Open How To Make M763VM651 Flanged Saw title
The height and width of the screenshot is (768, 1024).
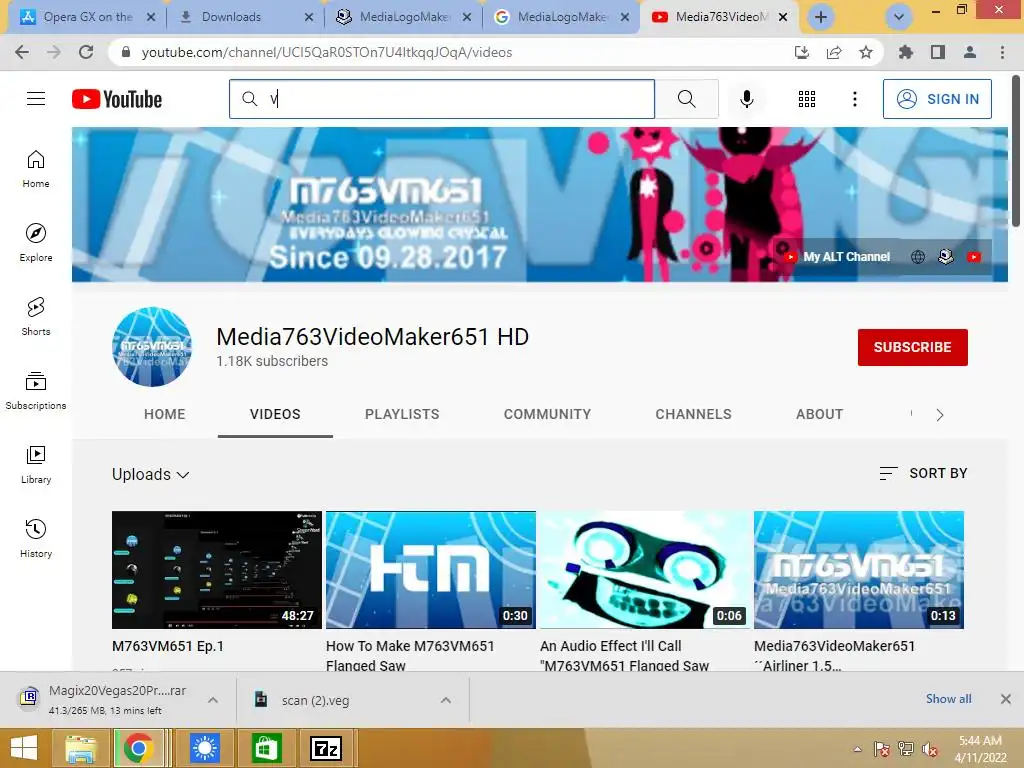point(410,655)
